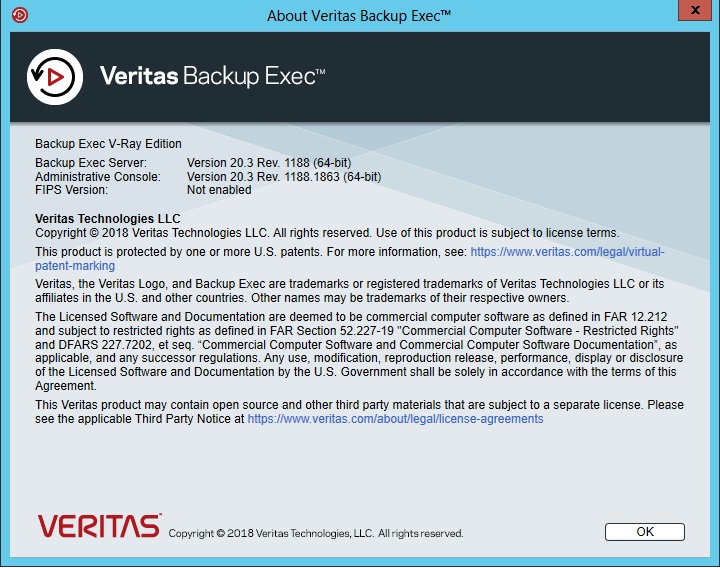Open the virtual patent marking link
720x568 pixels.
click(567, 252)
